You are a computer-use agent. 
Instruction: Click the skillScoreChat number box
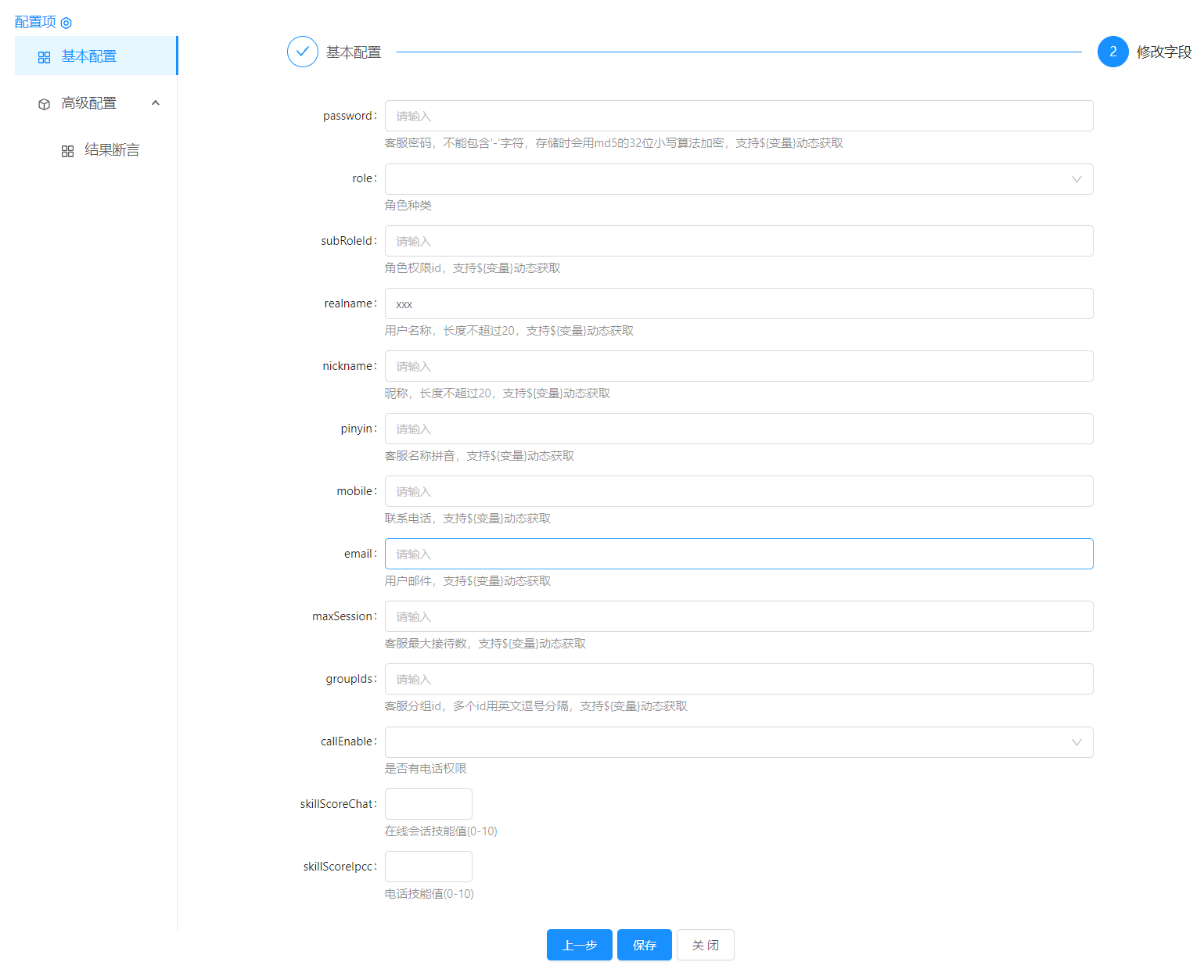428,804
